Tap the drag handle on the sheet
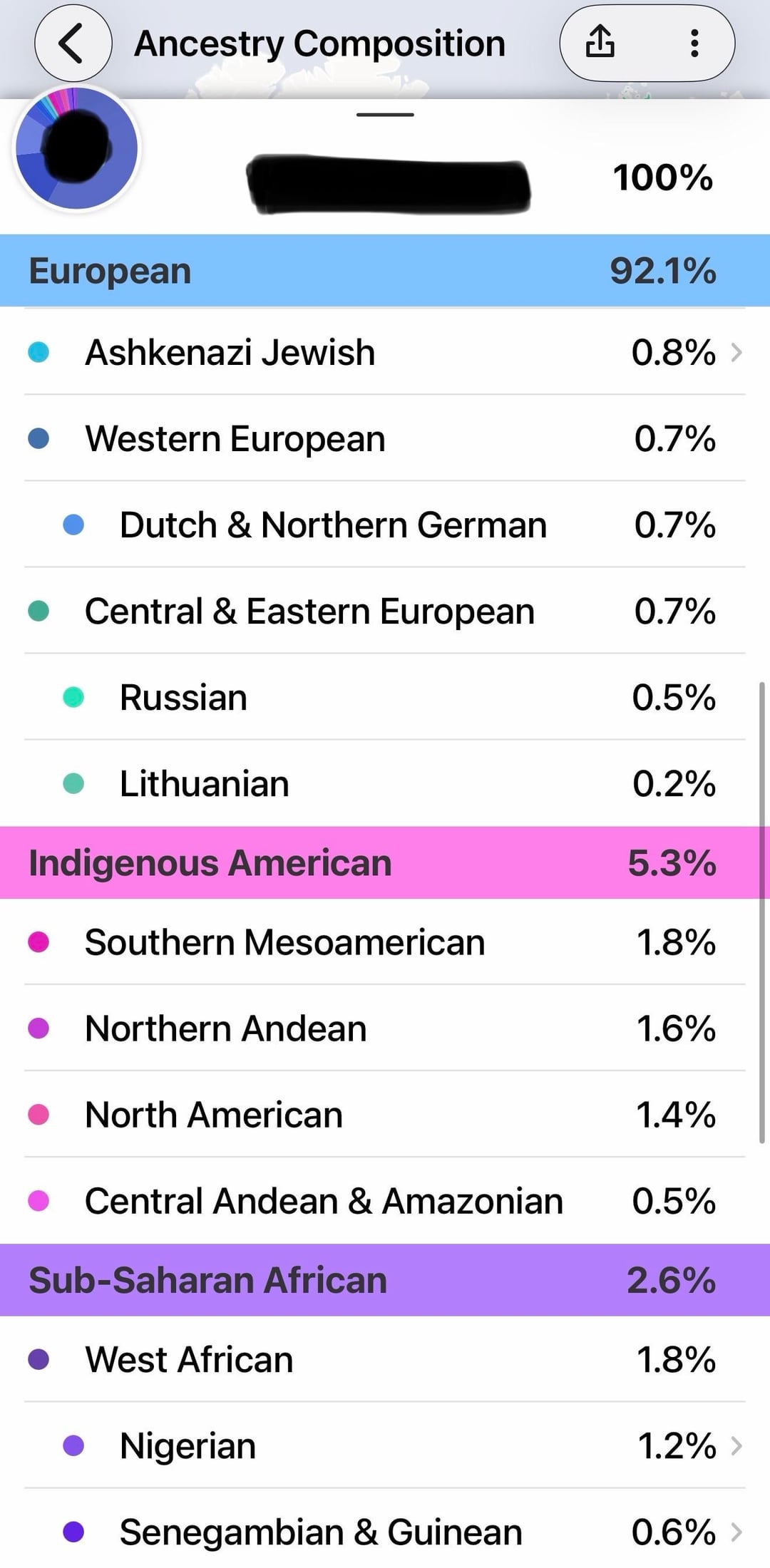The image size is (770, 1568). tap(385, 115)
